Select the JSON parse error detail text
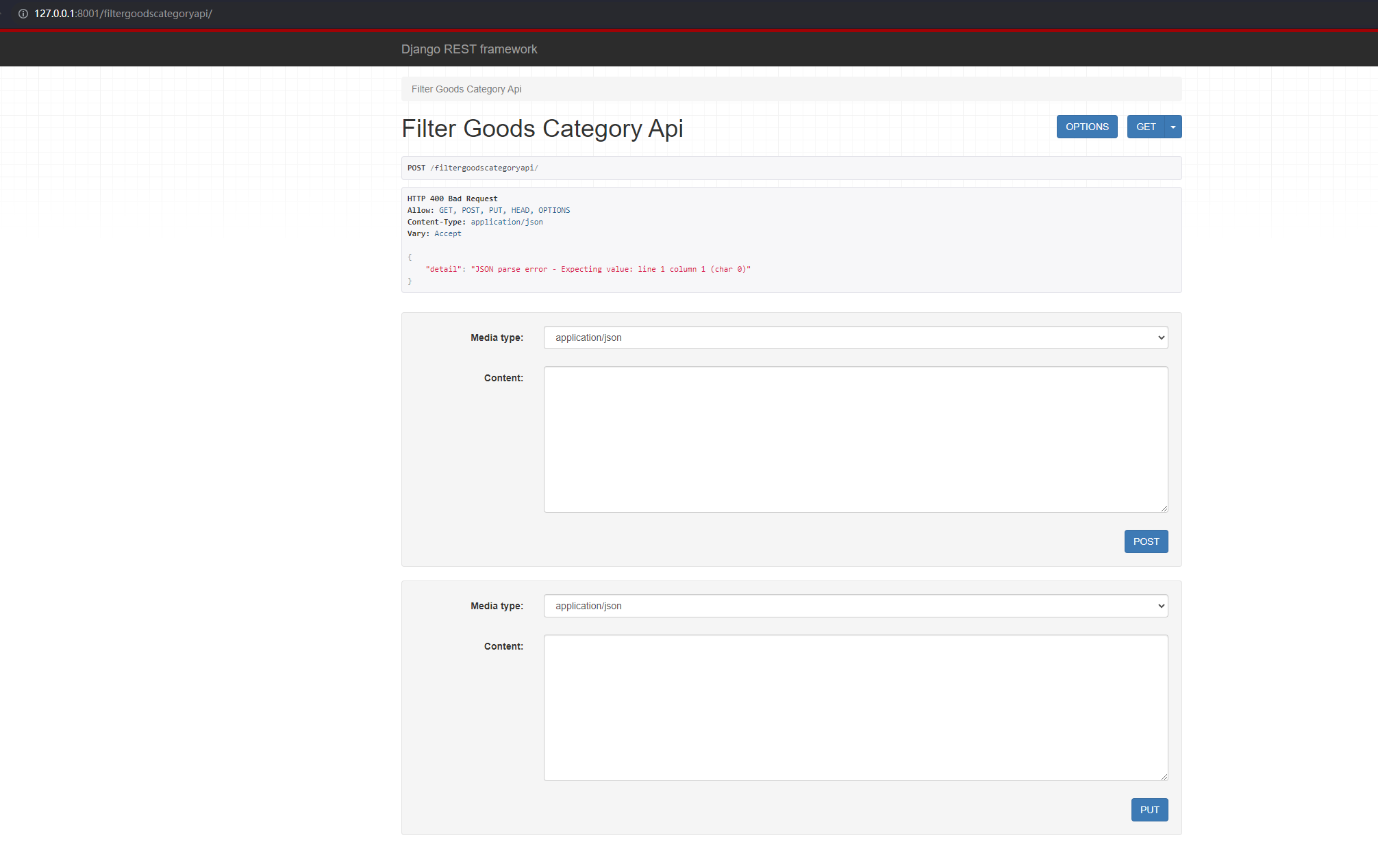This screenshot has height=868, width=1378. (610, 269)
